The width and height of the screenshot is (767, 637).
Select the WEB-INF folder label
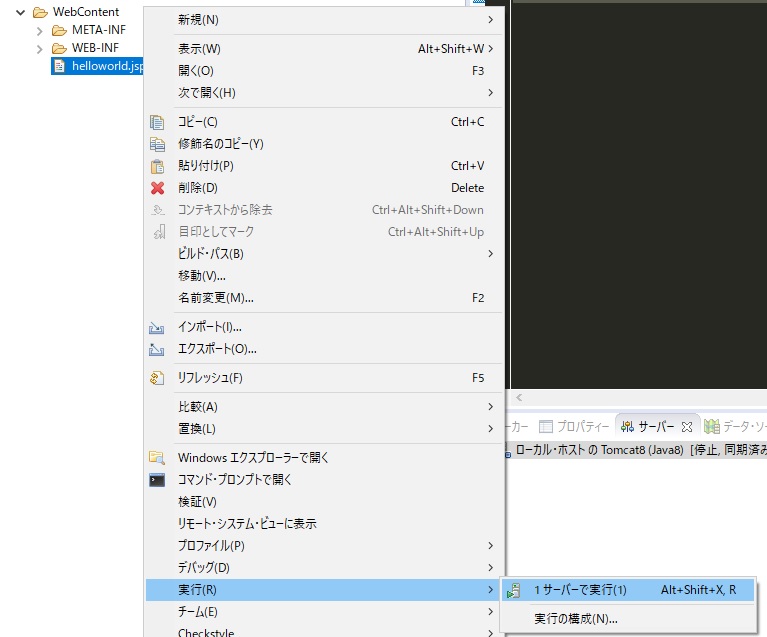(x=95, y=48)
